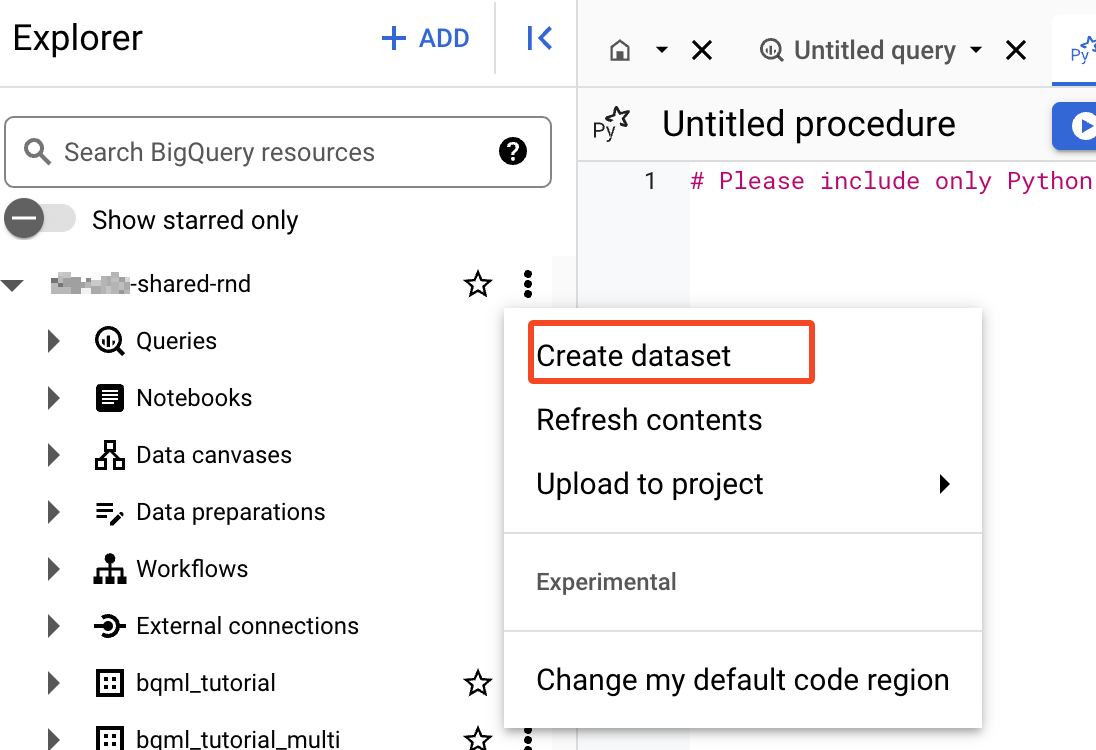Click the Data preparations icon
This screenshot has height=750, width=1096.
point(109,511)
